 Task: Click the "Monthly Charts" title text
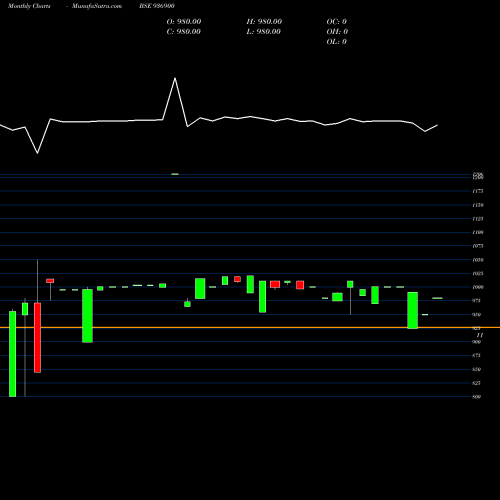(29, 6)
